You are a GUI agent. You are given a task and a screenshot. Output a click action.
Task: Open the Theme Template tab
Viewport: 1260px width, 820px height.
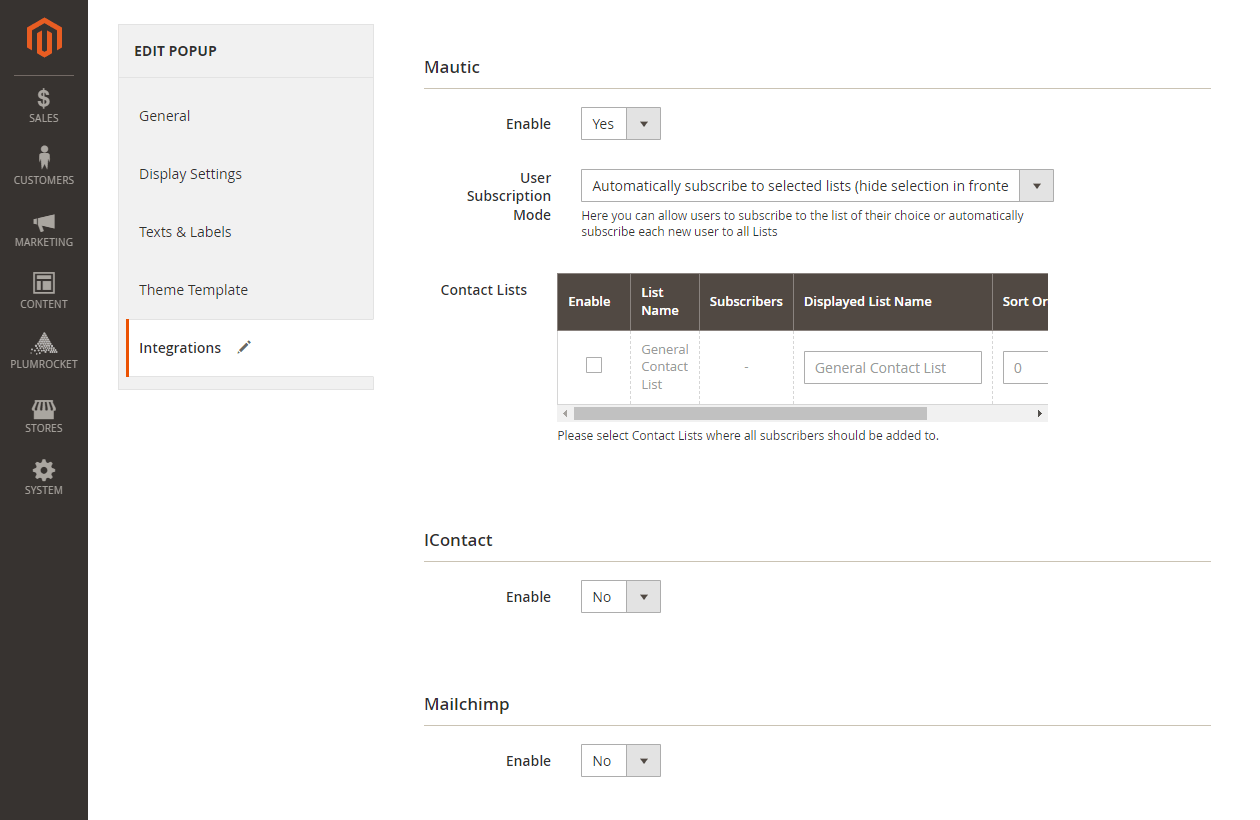click(193, 290)
